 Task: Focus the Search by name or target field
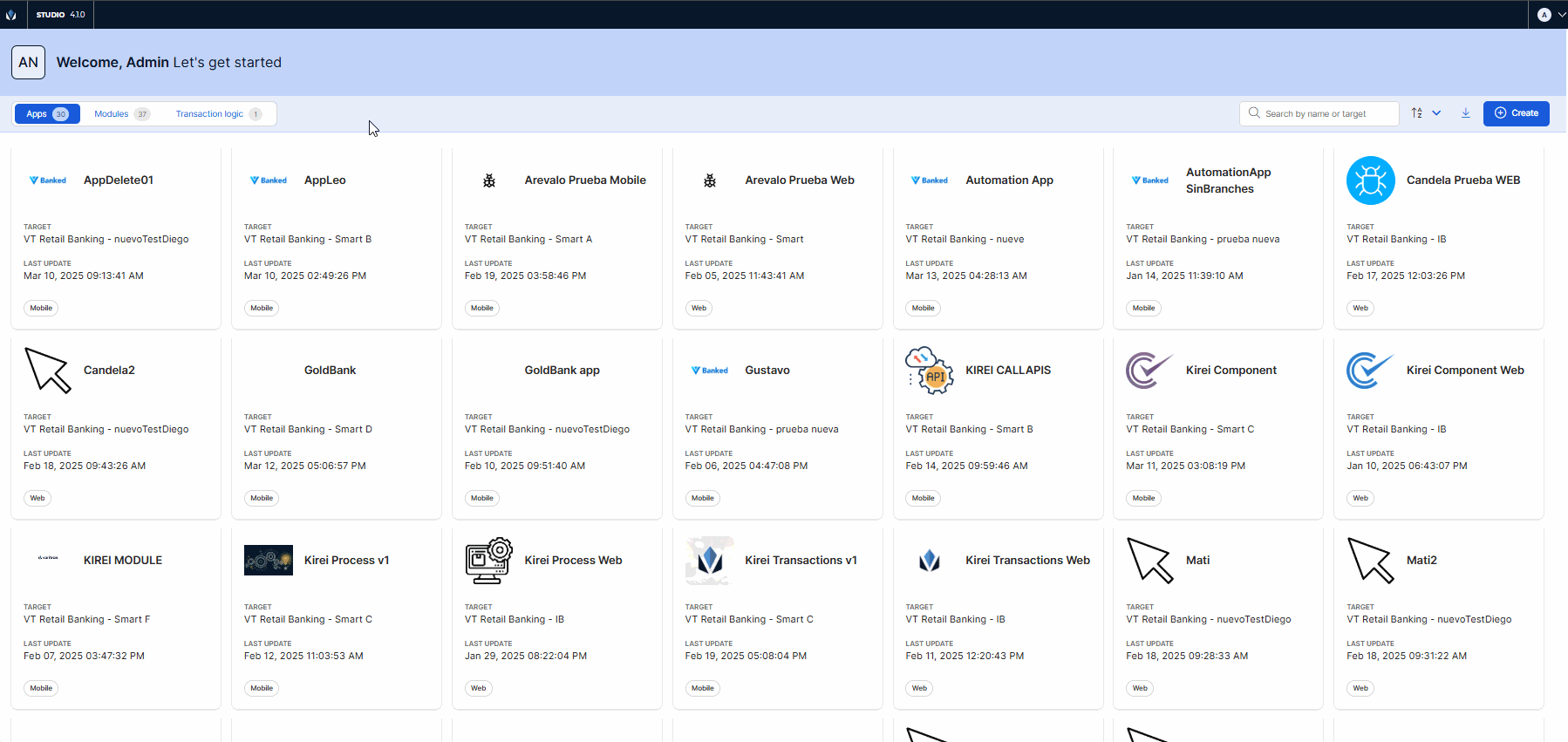coord(1327,114)
